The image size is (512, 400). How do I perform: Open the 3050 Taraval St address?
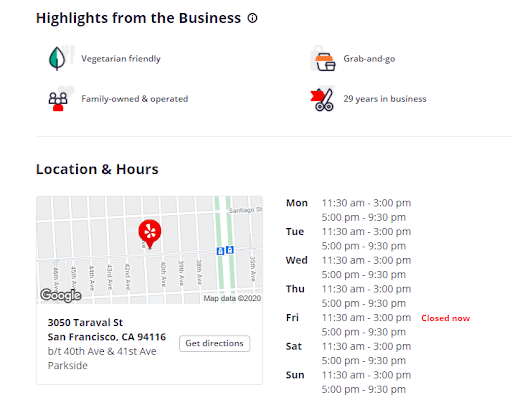(x=85, y=323)
